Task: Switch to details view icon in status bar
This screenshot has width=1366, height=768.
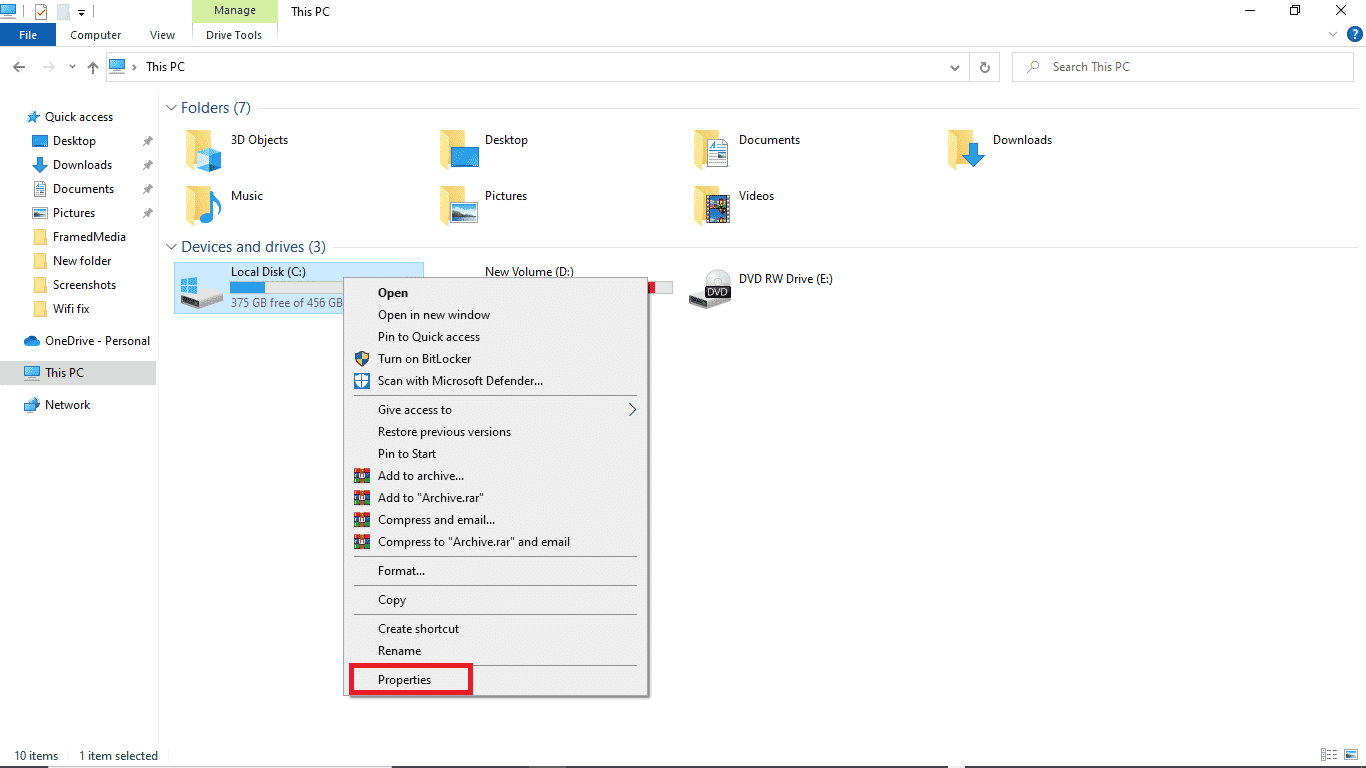Action: (x=1329, y=755)
